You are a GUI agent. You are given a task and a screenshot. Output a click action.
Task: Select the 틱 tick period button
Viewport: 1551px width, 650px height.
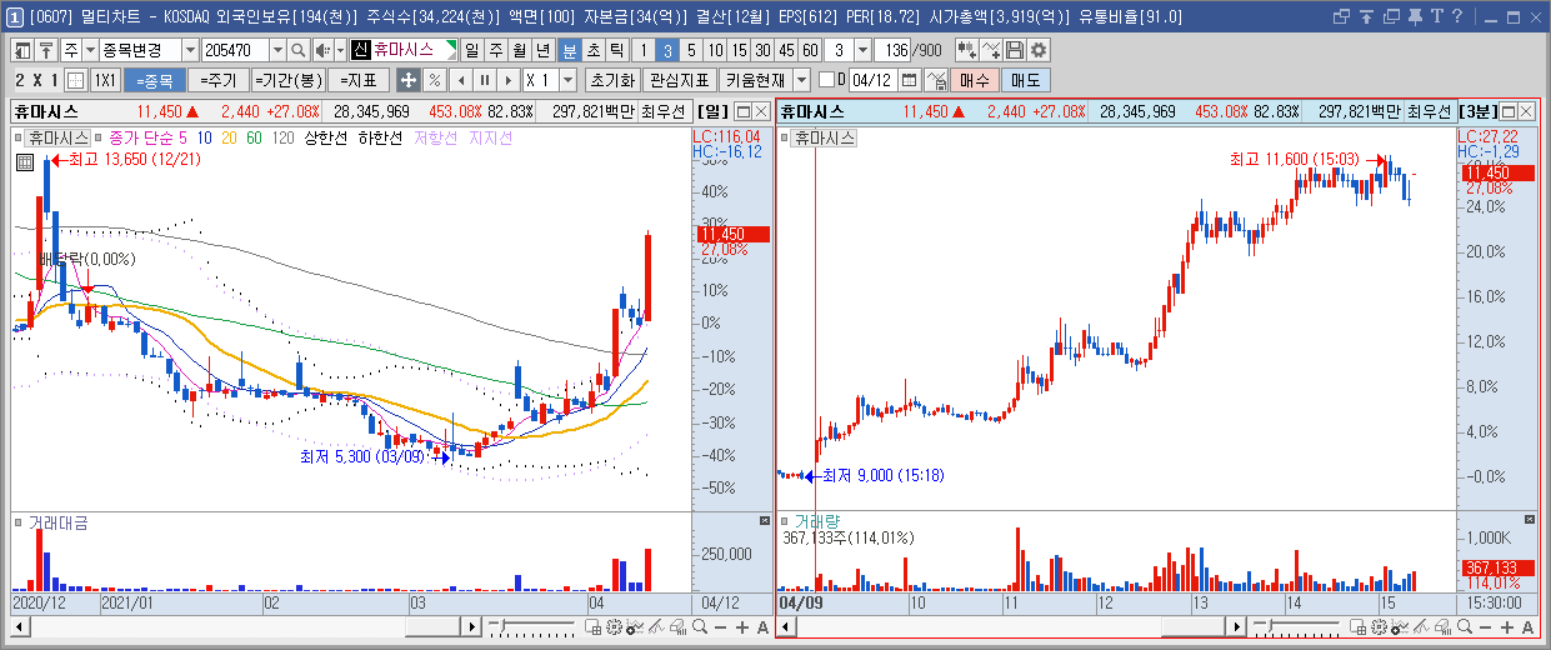click(617, 50)
